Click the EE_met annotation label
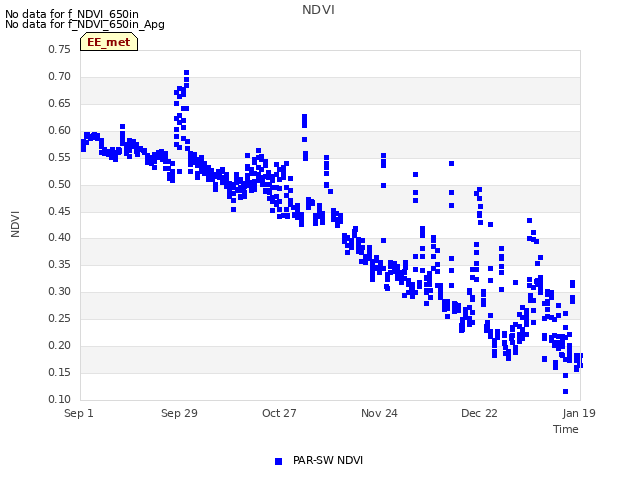The image size is (640, 480). [109, 42]
